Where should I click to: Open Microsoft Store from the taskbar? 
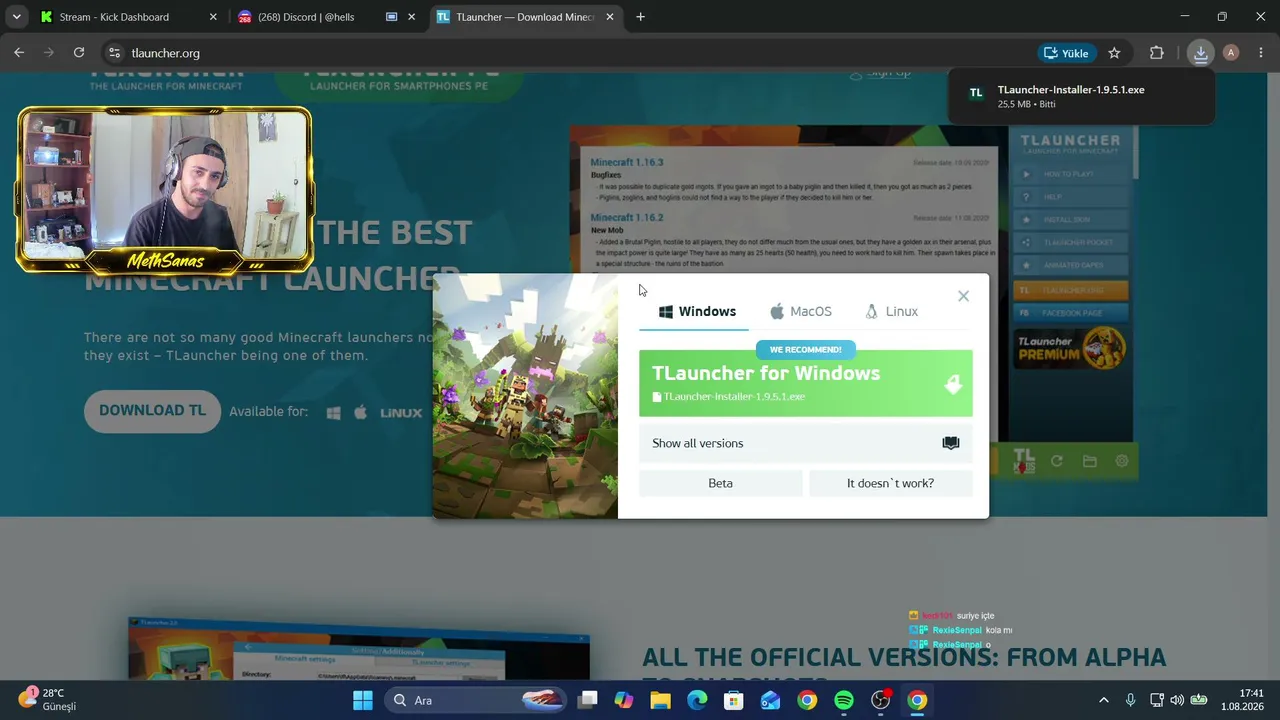pos(734,700)
